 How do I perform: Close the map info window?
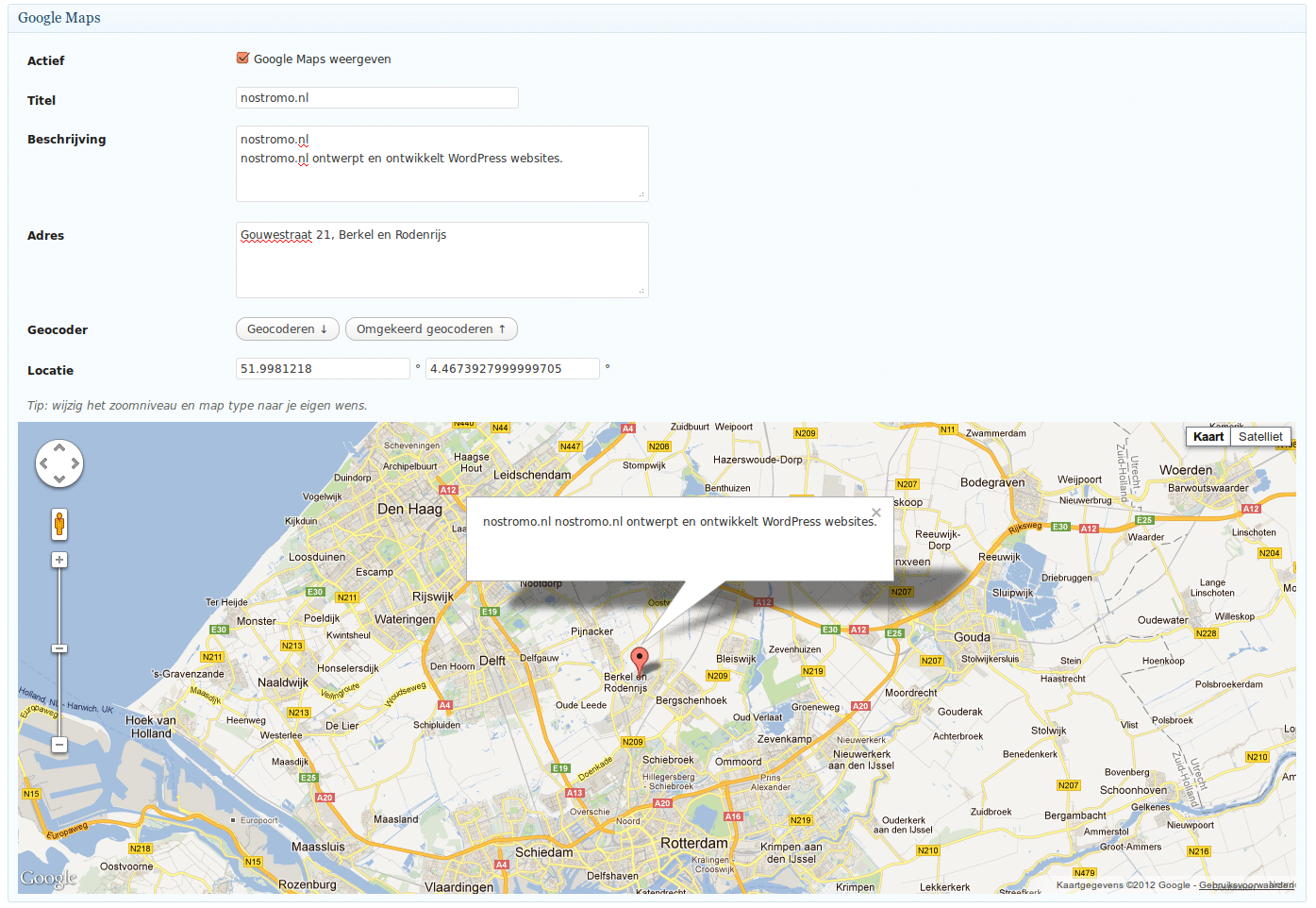[x=876, y=513]
